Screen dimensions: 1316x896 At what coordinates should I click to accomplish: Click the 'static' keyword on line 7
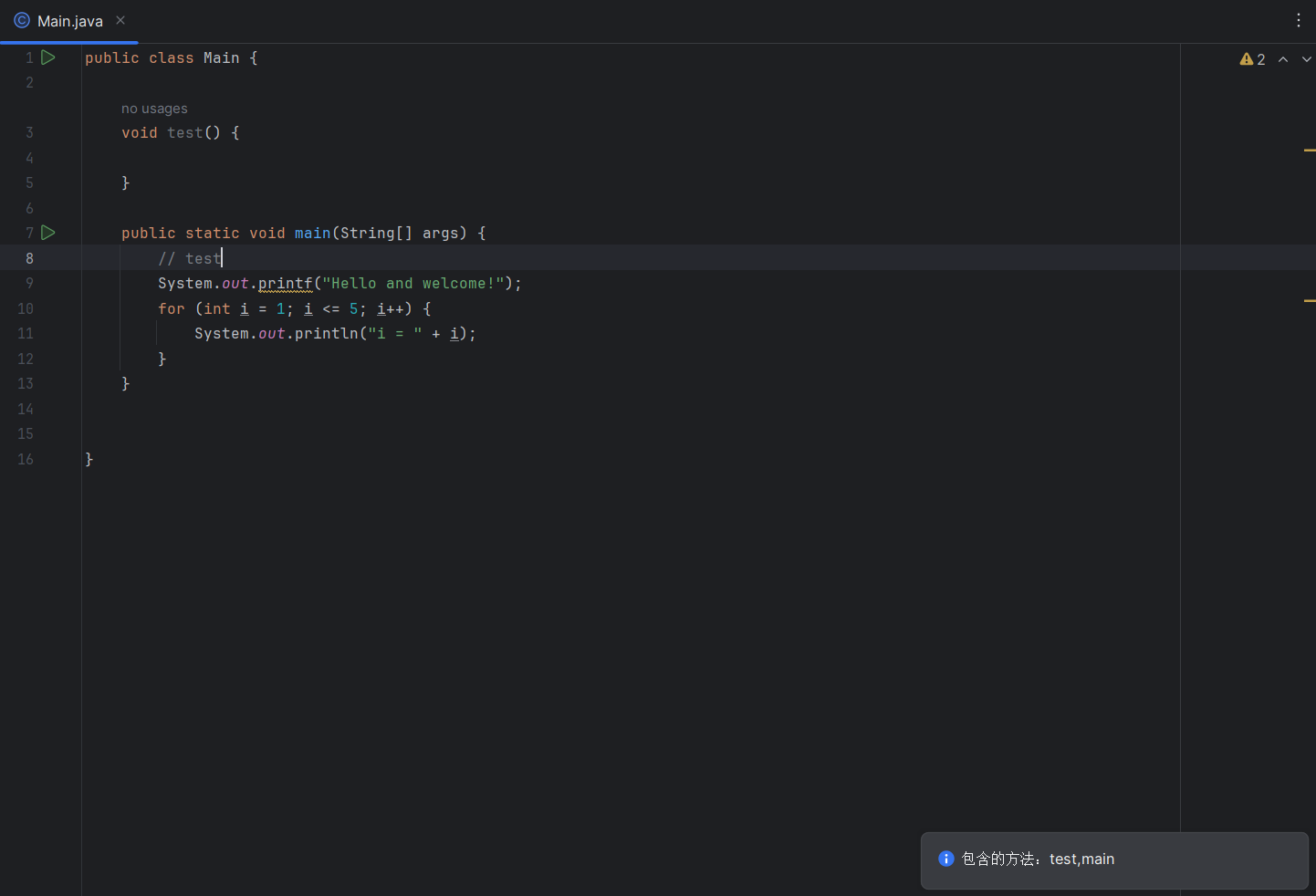coord(213,234)
